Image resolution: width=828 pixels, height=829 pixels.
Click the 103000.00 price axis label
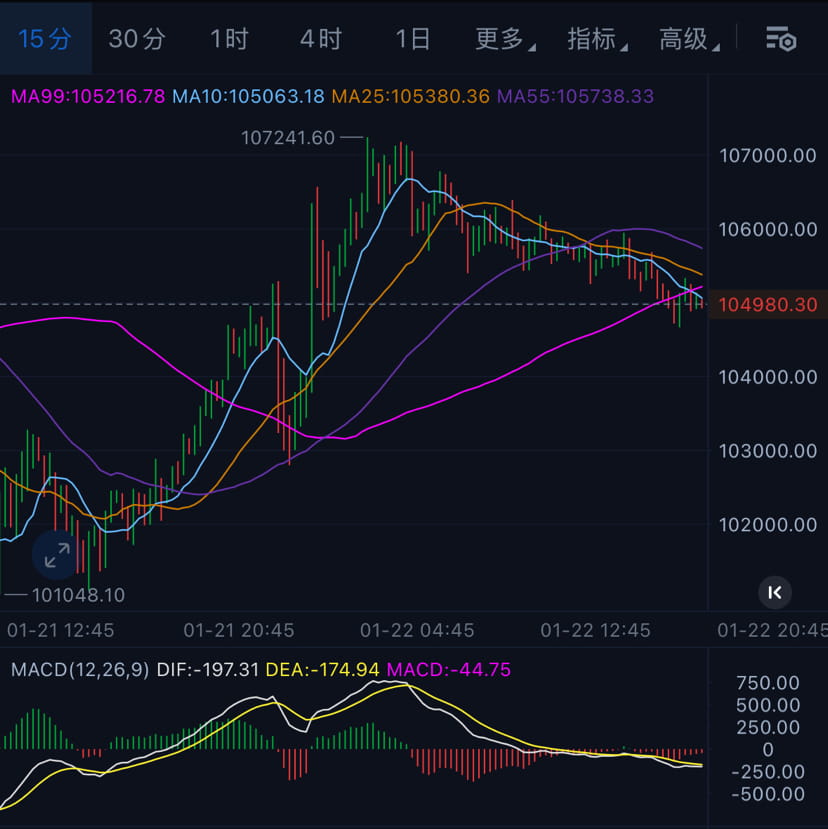[768, 451]
